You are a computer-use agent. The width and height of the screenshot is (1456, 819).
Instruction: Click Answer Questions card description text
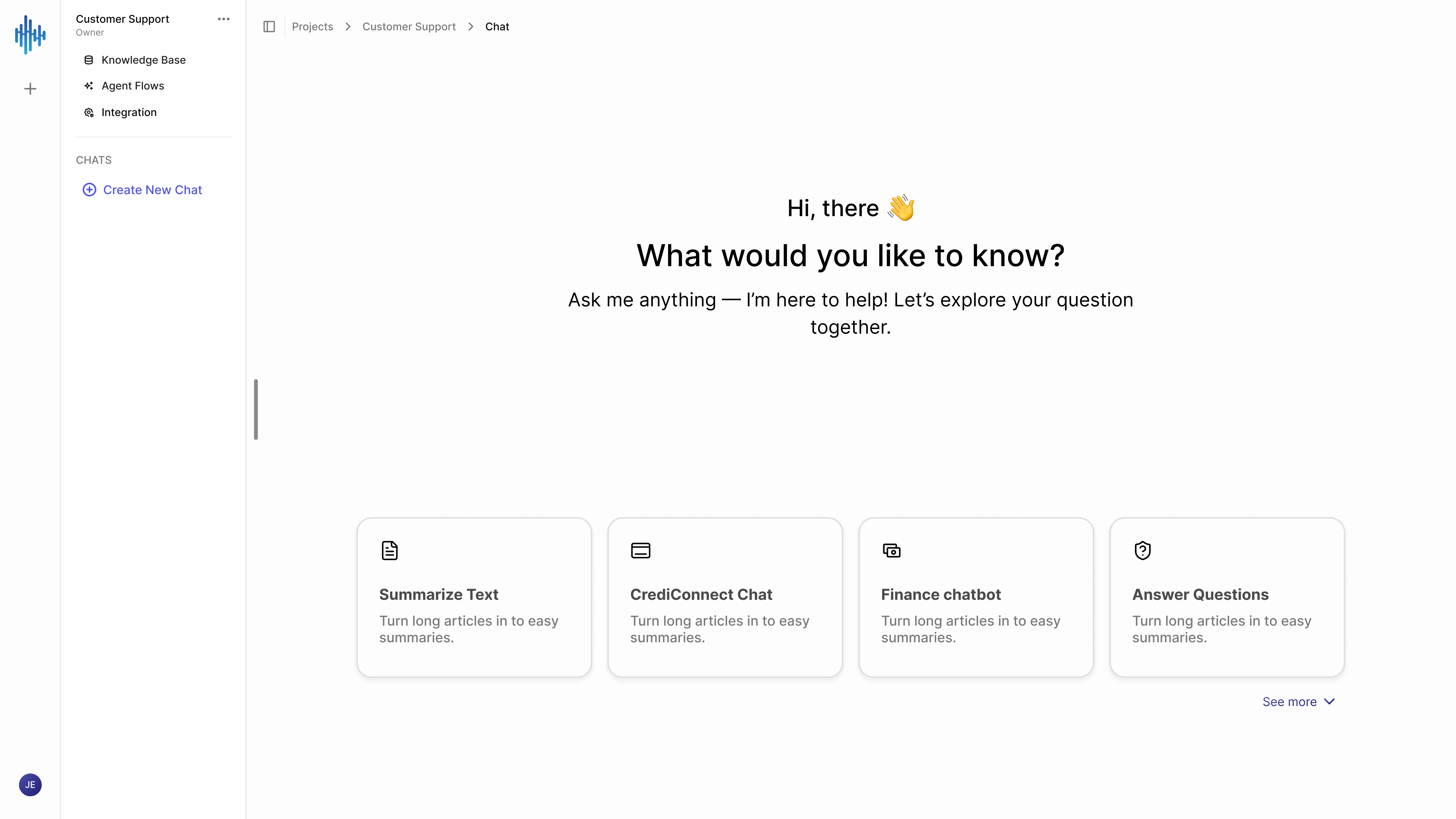1221,629
